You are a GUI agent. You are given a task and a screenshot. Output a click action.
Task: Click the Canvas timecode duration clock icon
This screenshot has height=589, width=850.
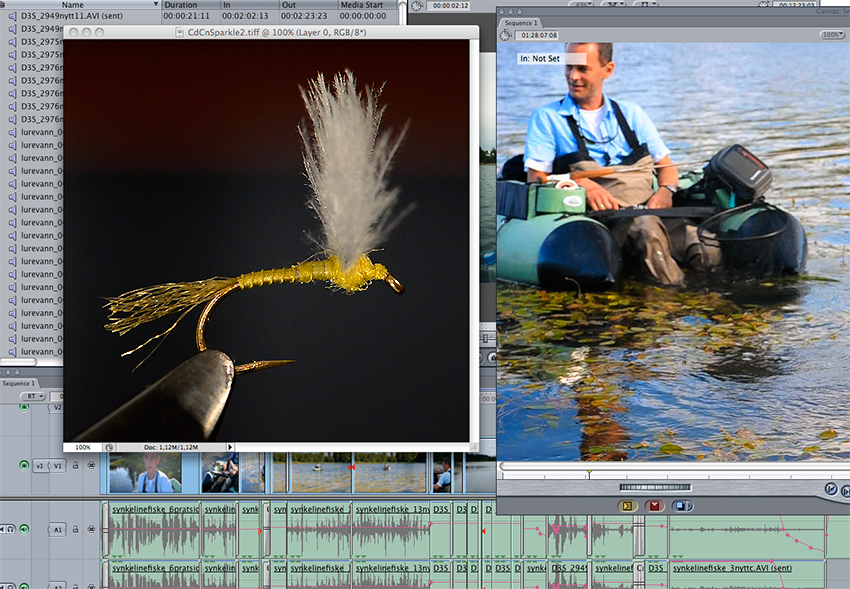coord(506,35)
